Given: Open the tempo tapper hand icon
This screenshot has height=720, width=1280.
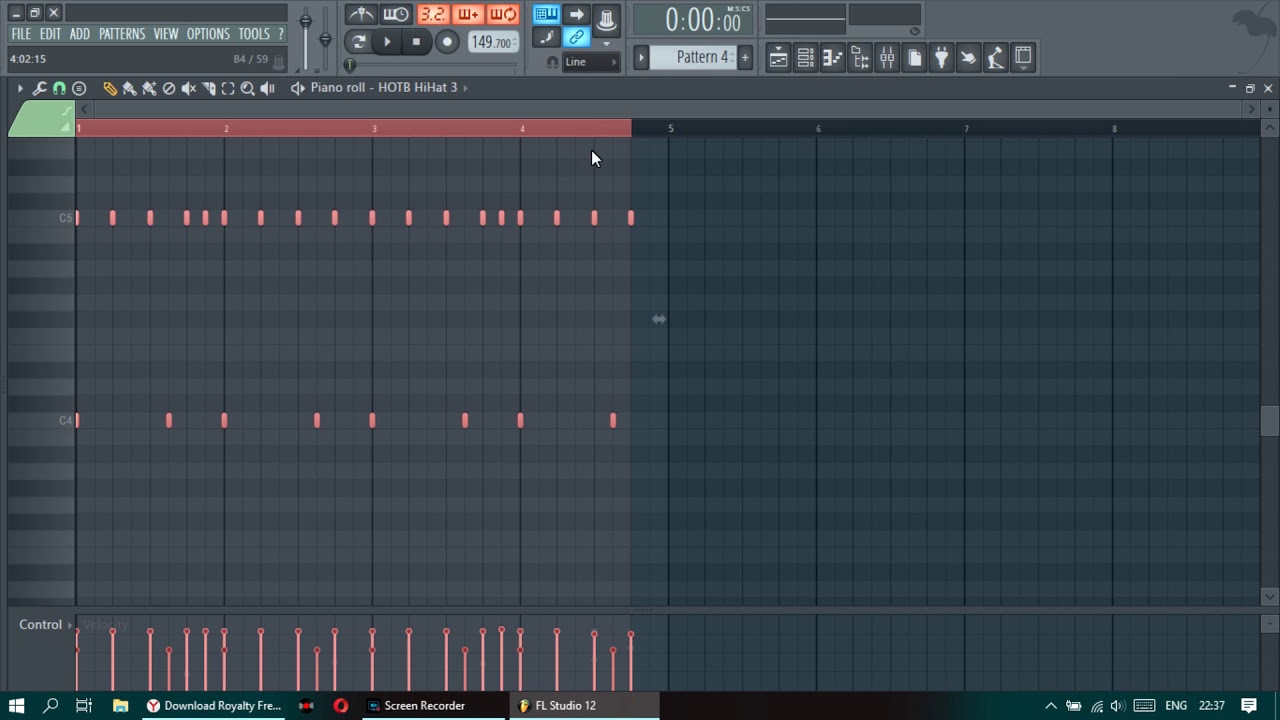Looking at the screenshot, I should 968,57.
